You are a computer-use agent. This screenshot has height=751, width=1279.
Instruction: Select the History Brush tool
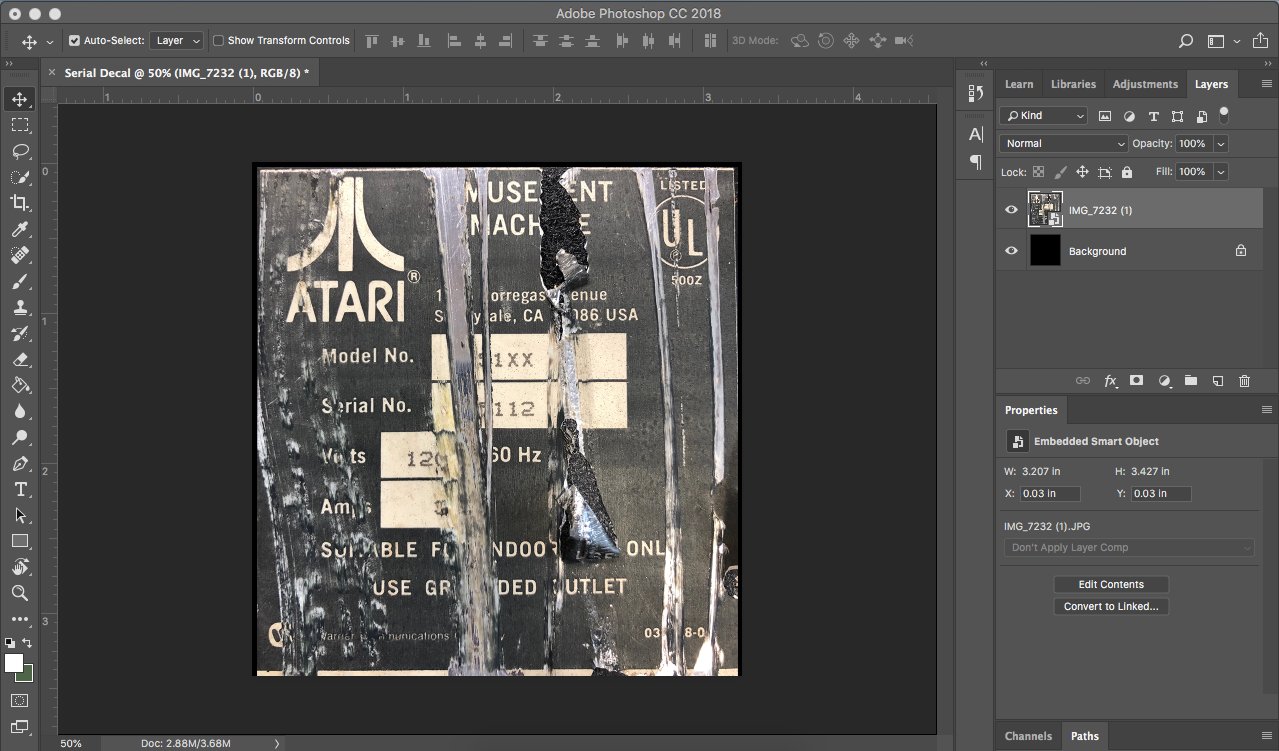20,333
